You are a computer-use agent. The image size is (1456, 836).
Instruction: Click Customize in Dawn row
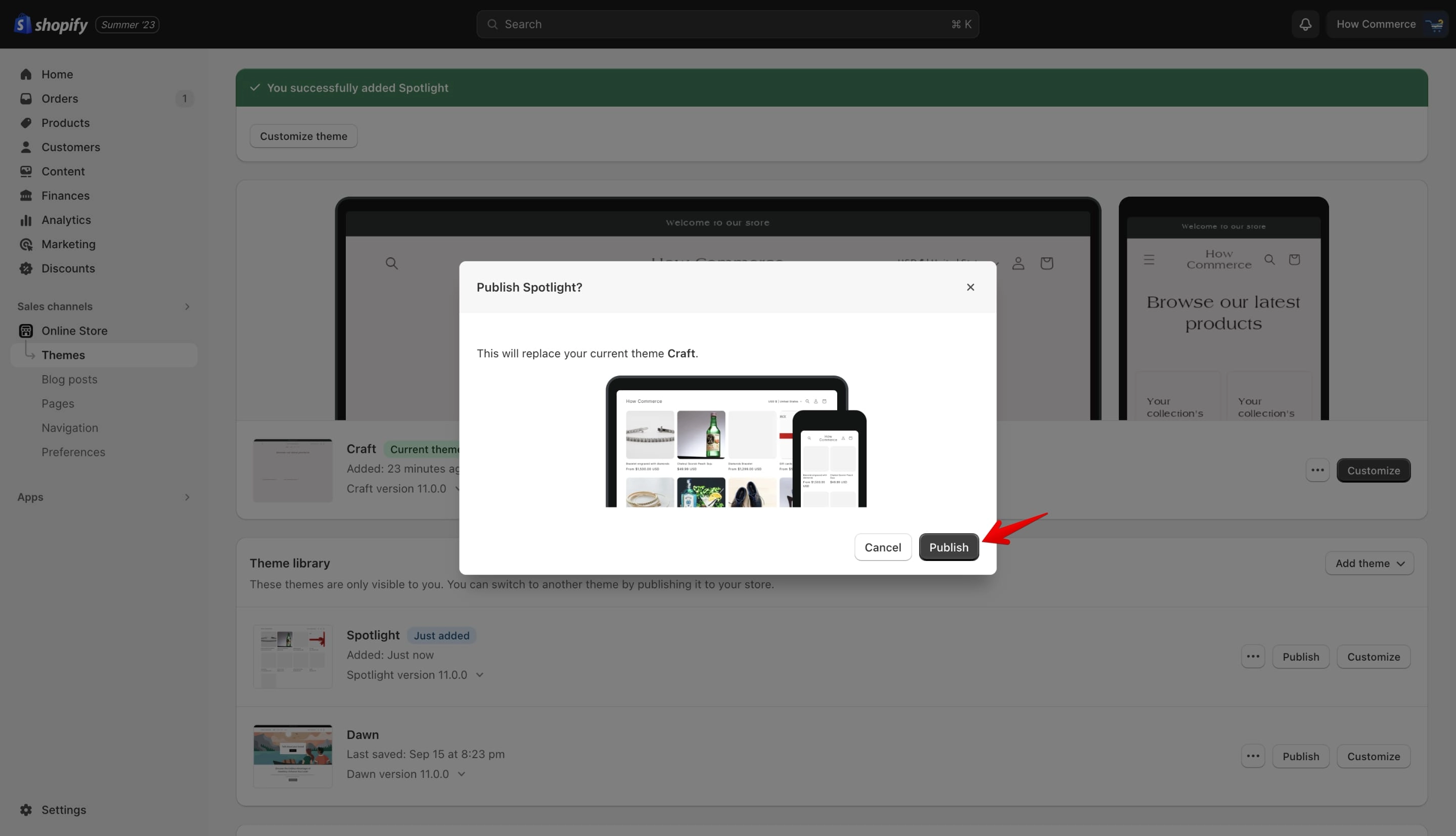[1373, 756]
